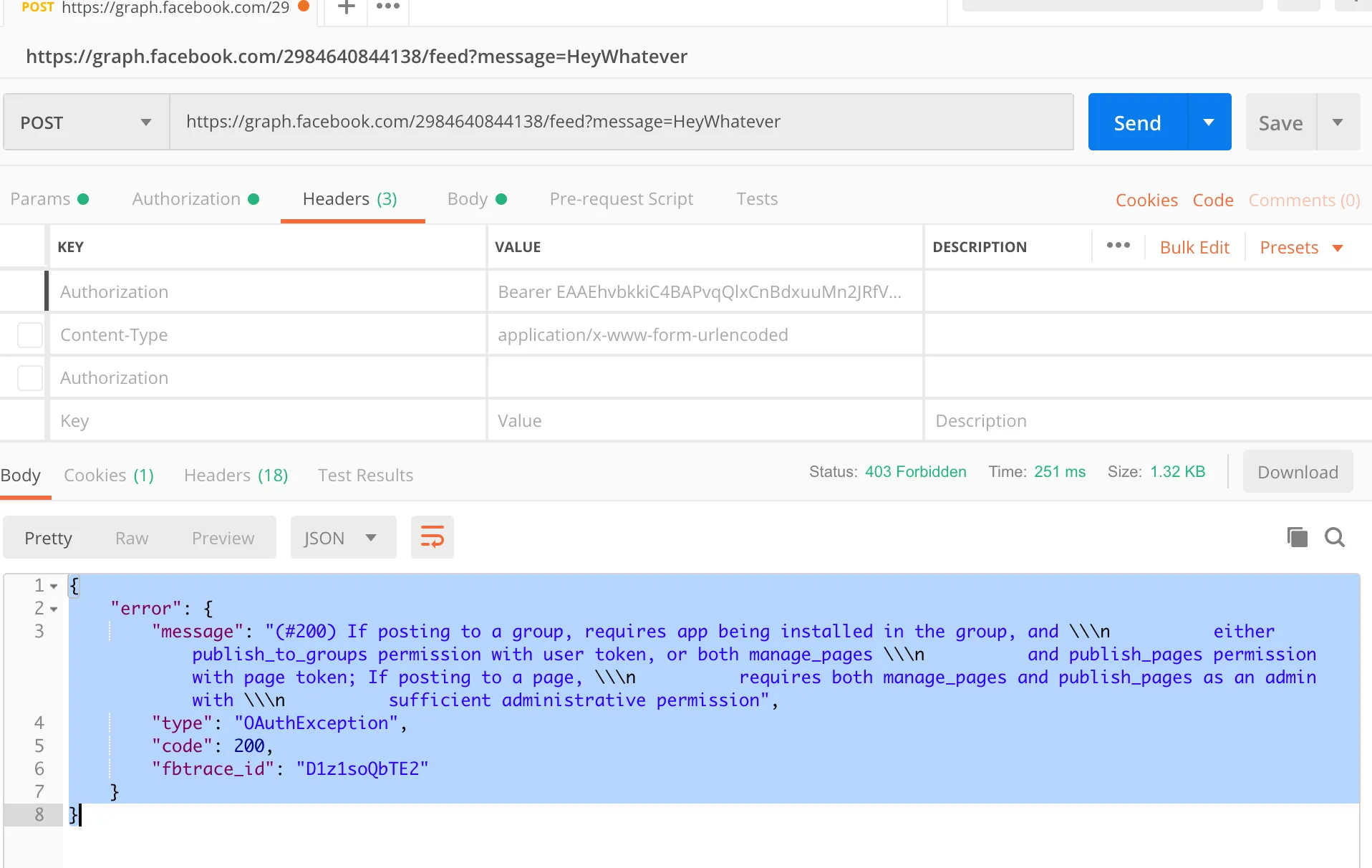
Task: Change response format from JSON dropdown
Action: point(343,538)
